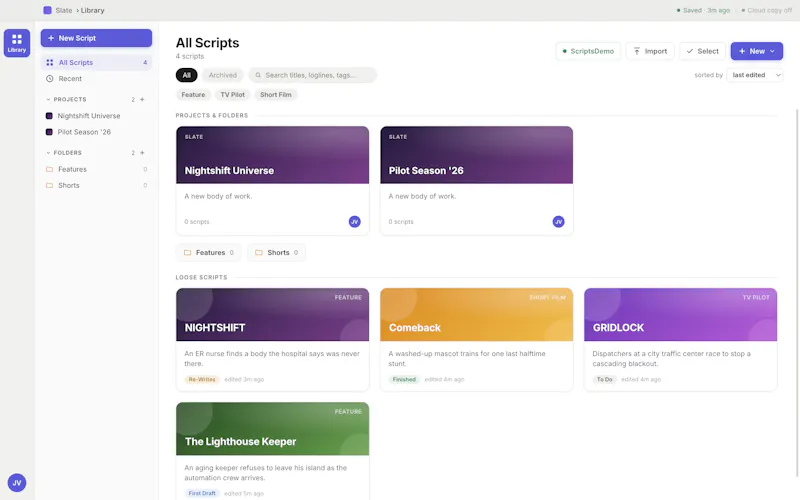The height and width of the screenshot is (500, 800).
Task: Click the vertical scrollbar on the right
Action: pos(796,293)
